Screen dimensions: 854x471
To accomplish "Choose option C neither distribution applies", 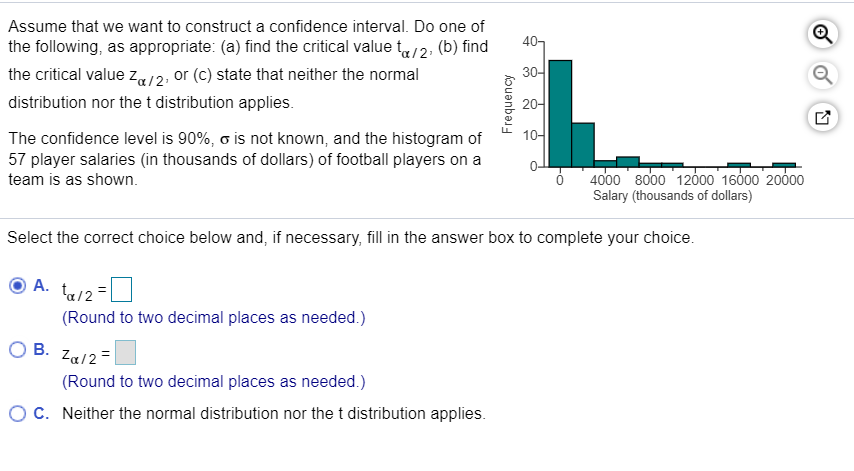I will click(17, 413).
